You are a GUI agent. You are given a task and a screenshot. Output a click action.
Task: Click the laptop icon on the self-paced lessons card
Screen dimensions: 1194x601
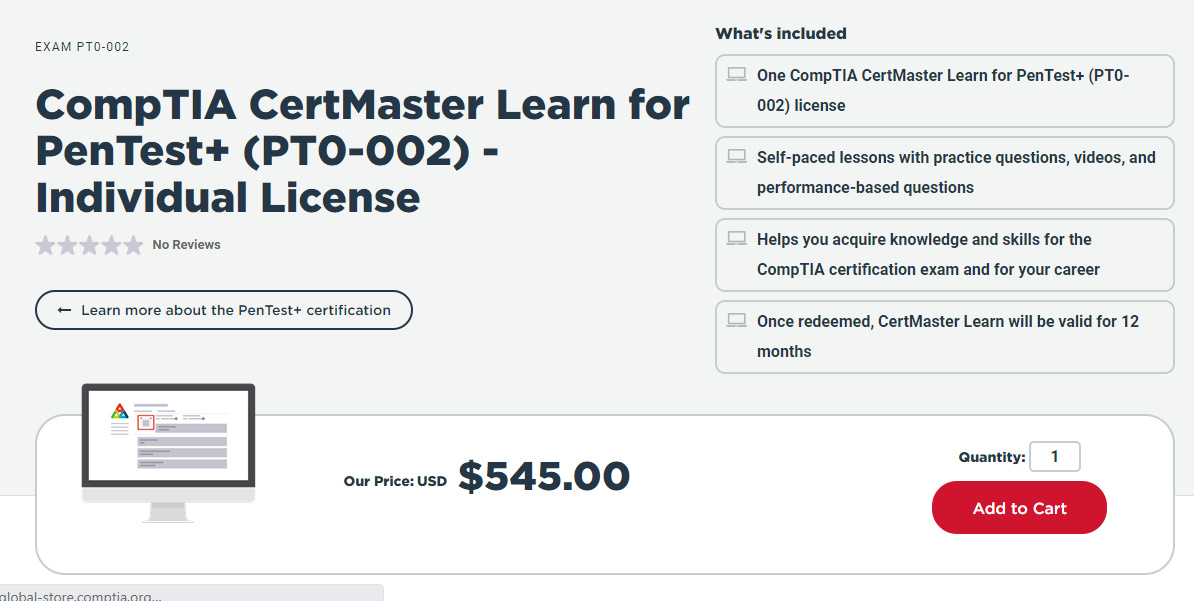point(737,155)
